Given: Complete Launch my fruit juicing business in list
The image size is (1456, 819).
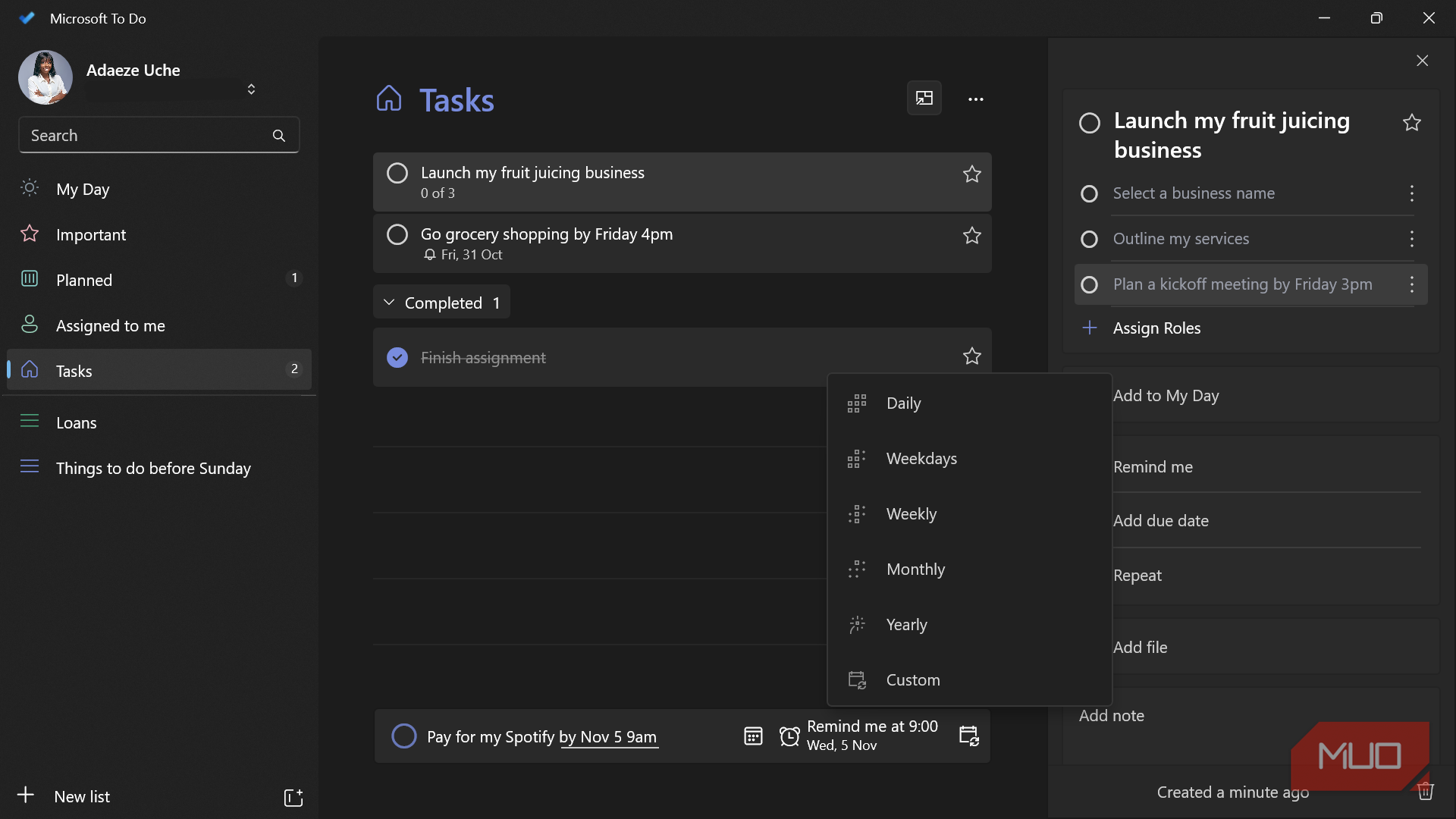Looking at the screenshot, I should tap(397, 173).
